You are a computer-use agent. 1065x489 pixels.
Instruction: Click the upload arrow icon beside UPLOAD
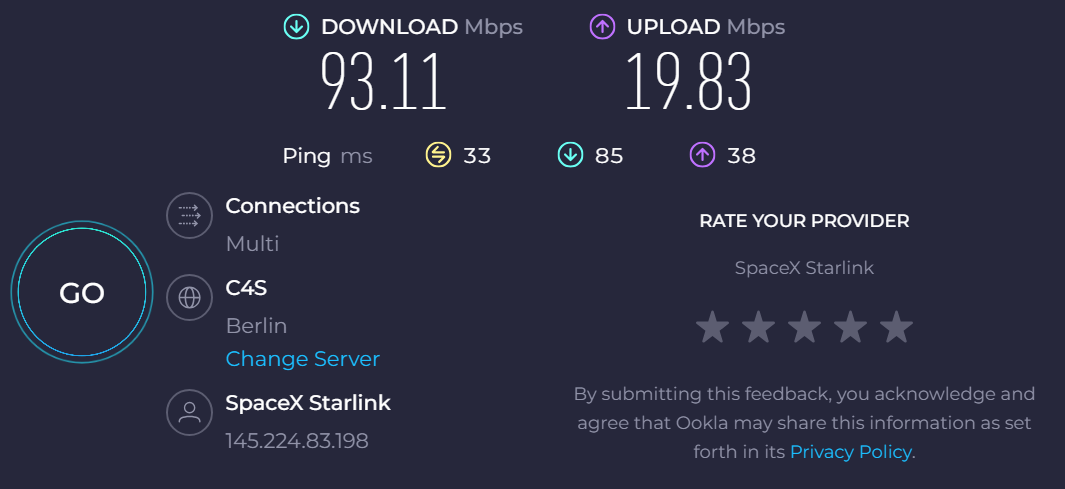point(602,27)
